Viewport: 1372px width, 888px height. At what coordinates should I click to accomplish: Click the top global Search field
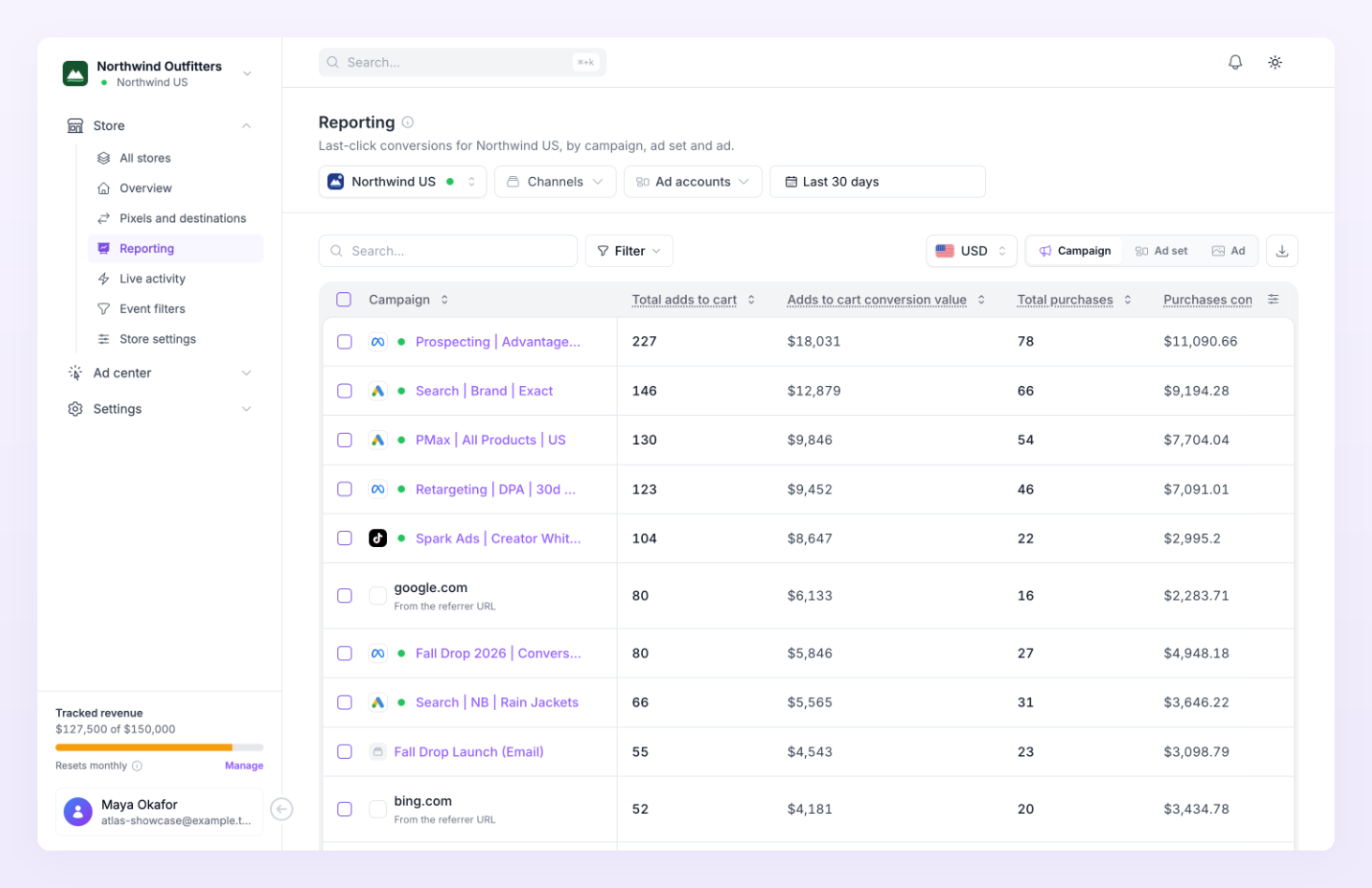tap(462, 63)
